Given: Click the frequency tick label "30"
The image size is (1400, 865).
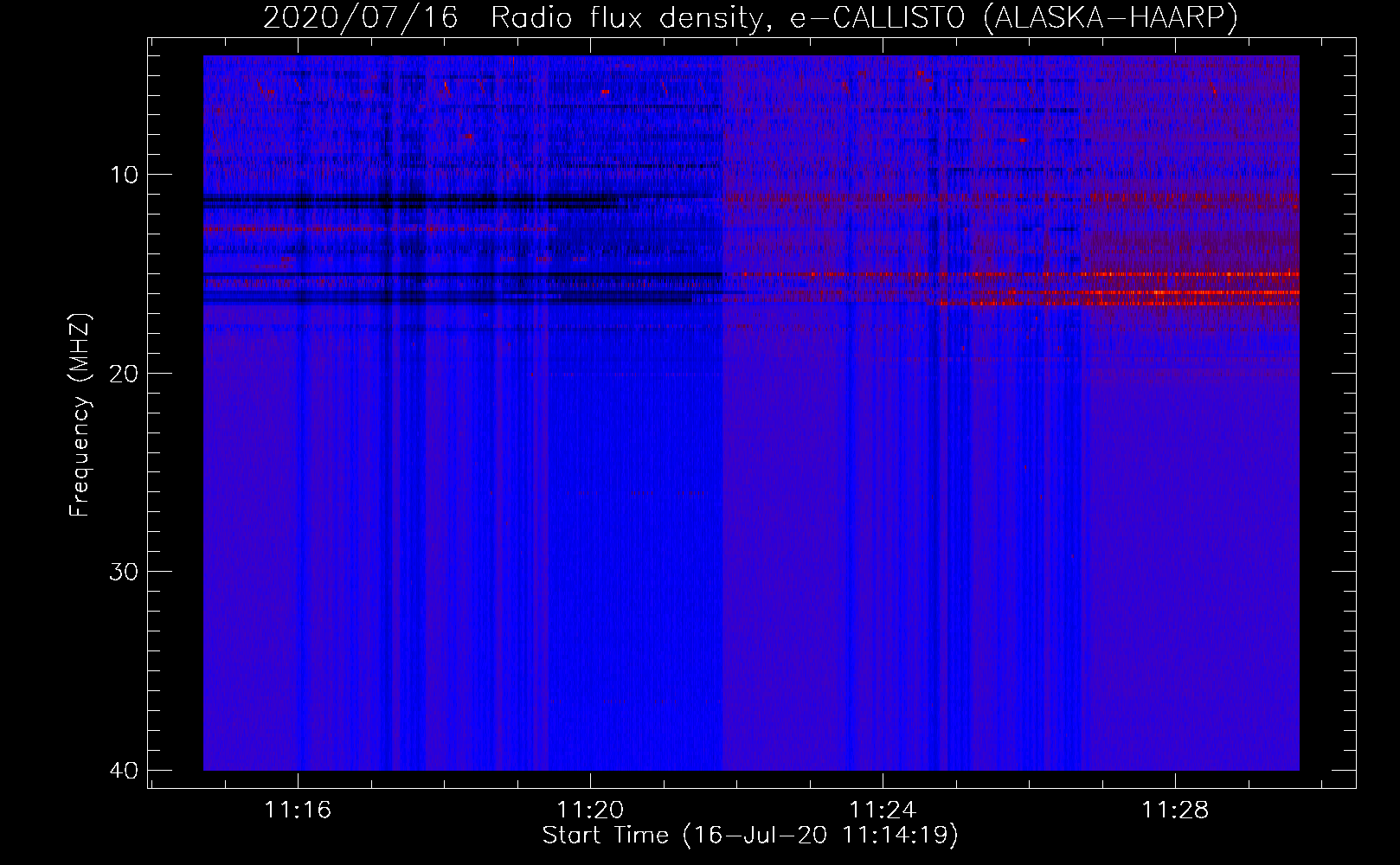Looking at the screenshot, I should (125, 572).
